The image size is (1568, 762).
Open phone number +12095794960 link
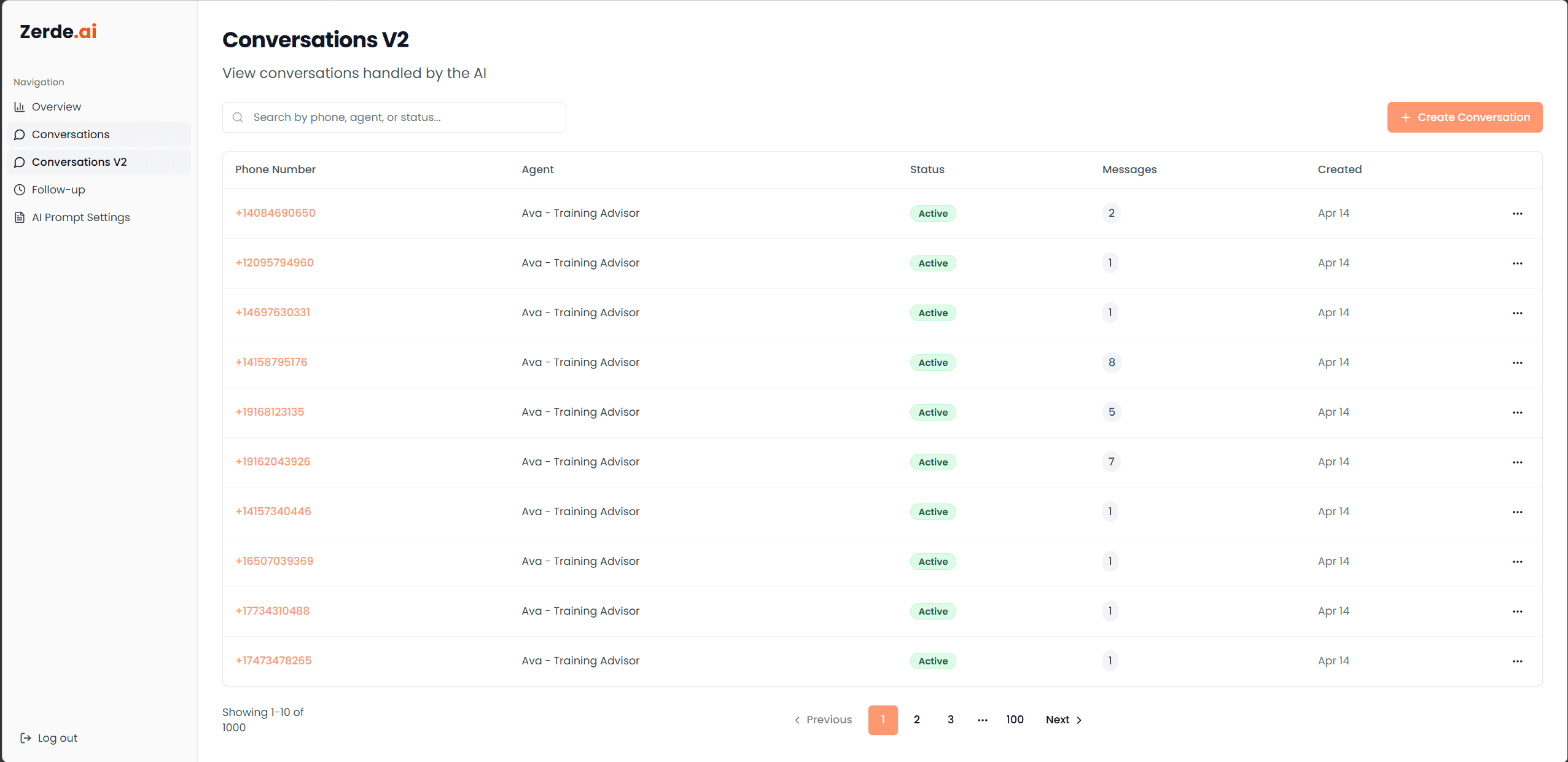(275, 263)
